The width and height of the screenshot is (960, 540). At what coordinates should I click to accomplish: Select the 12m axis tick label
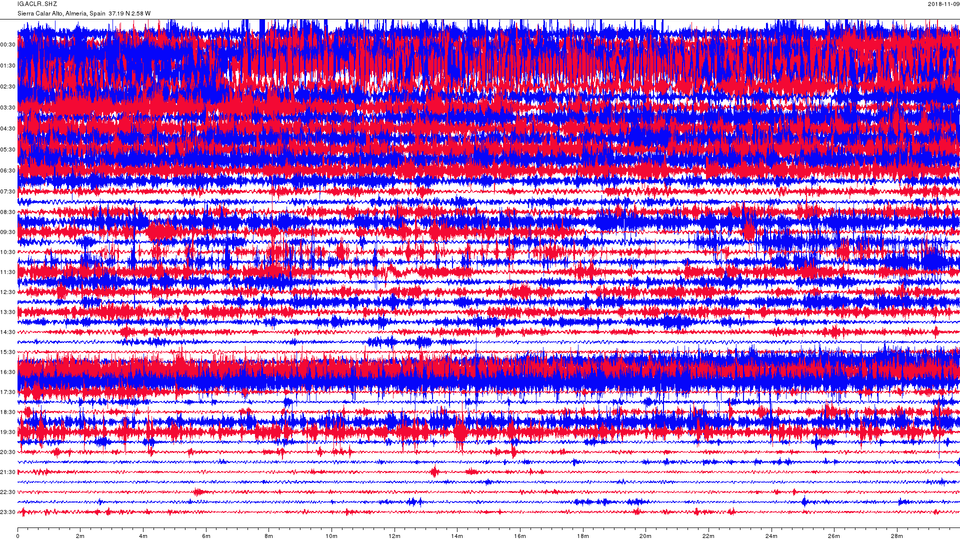[x=394, y=536]
